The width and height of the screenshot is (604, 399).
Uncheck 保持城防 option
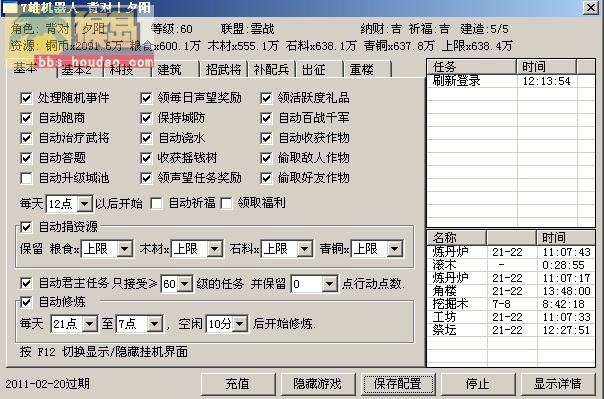(x=146, y=118)
